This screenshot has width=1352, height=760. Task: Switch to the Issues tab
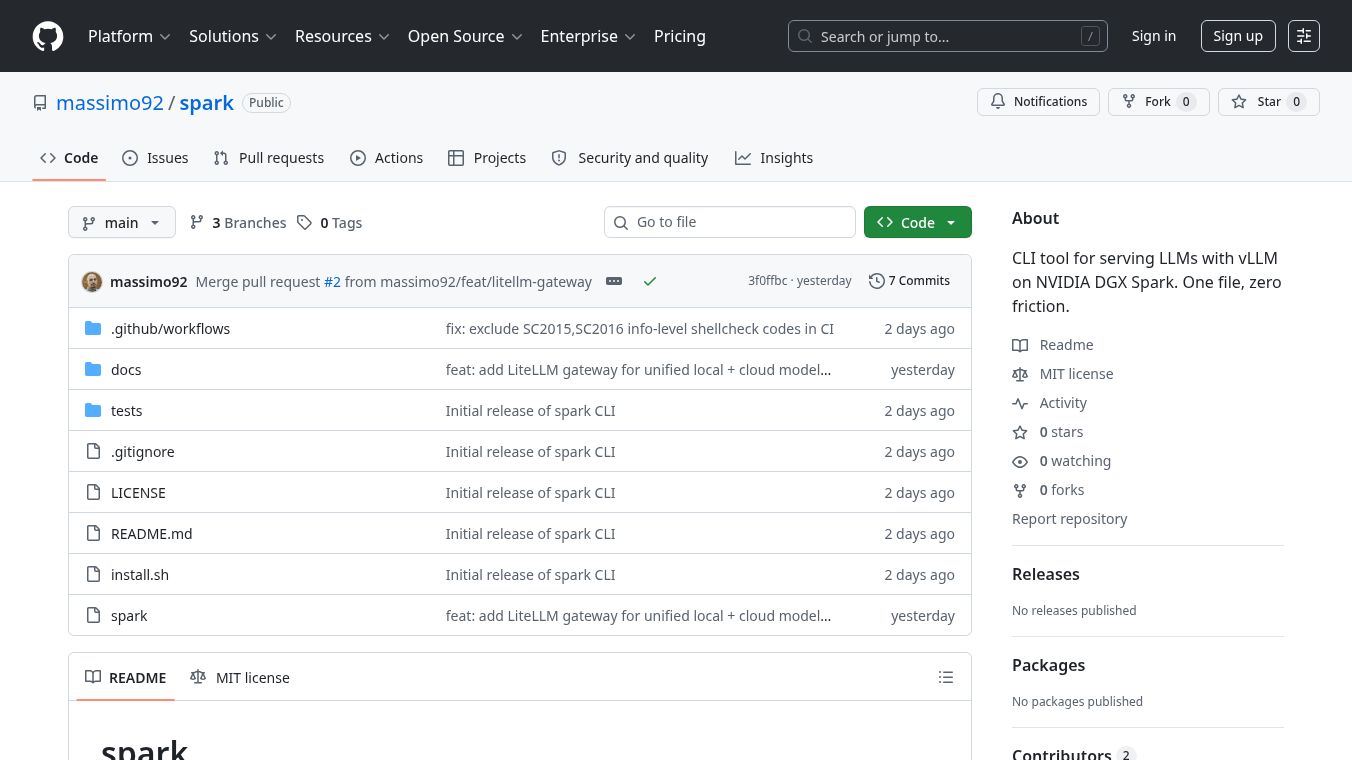click(x=155, y=158)
